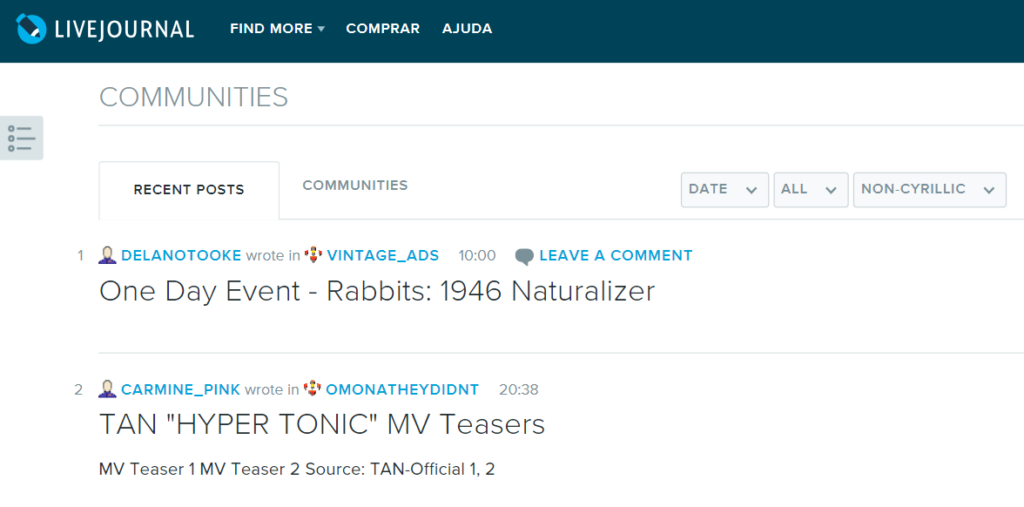Open the Date sort dropdown
The image size is (1024, 507).
pos(724,189)
